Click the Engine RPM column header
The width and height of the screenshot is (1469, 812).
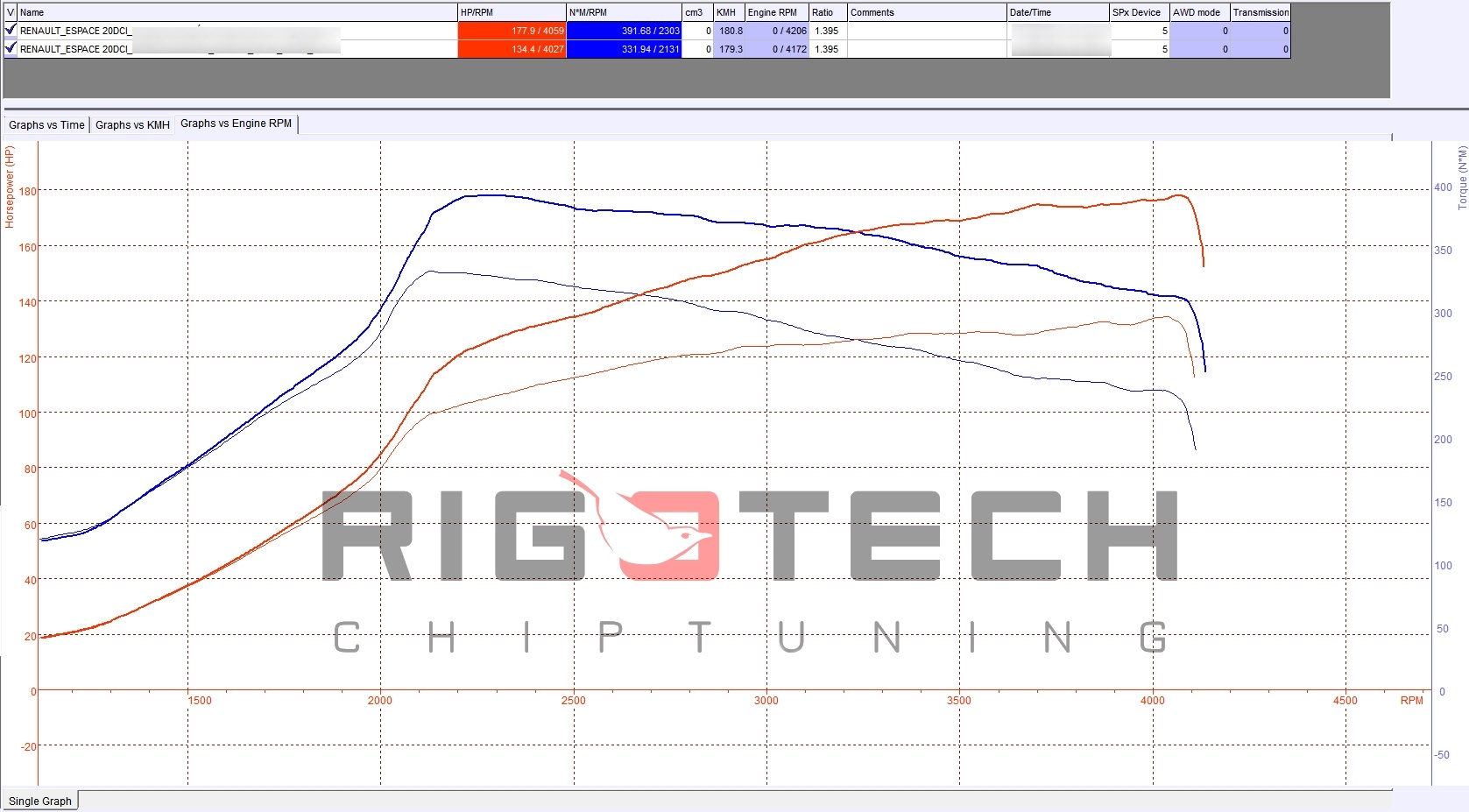point(777,12)
